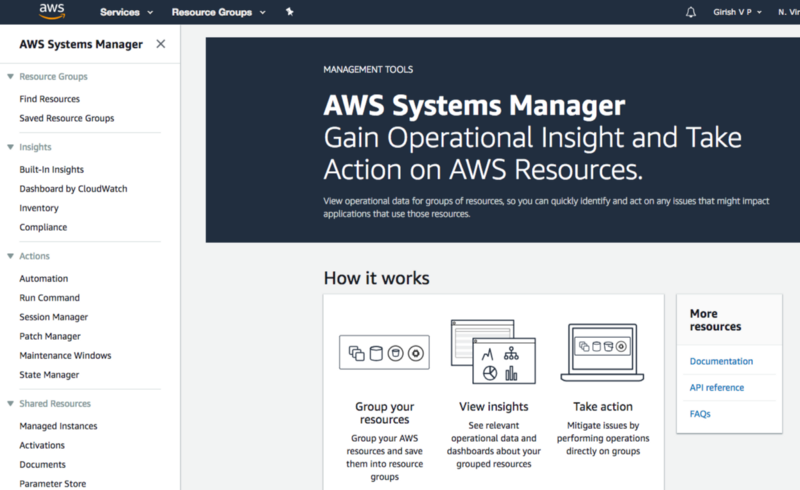This screenshot has height=490, width=800.
Task: Click the Group your resources title
Action: click(384, 413)
